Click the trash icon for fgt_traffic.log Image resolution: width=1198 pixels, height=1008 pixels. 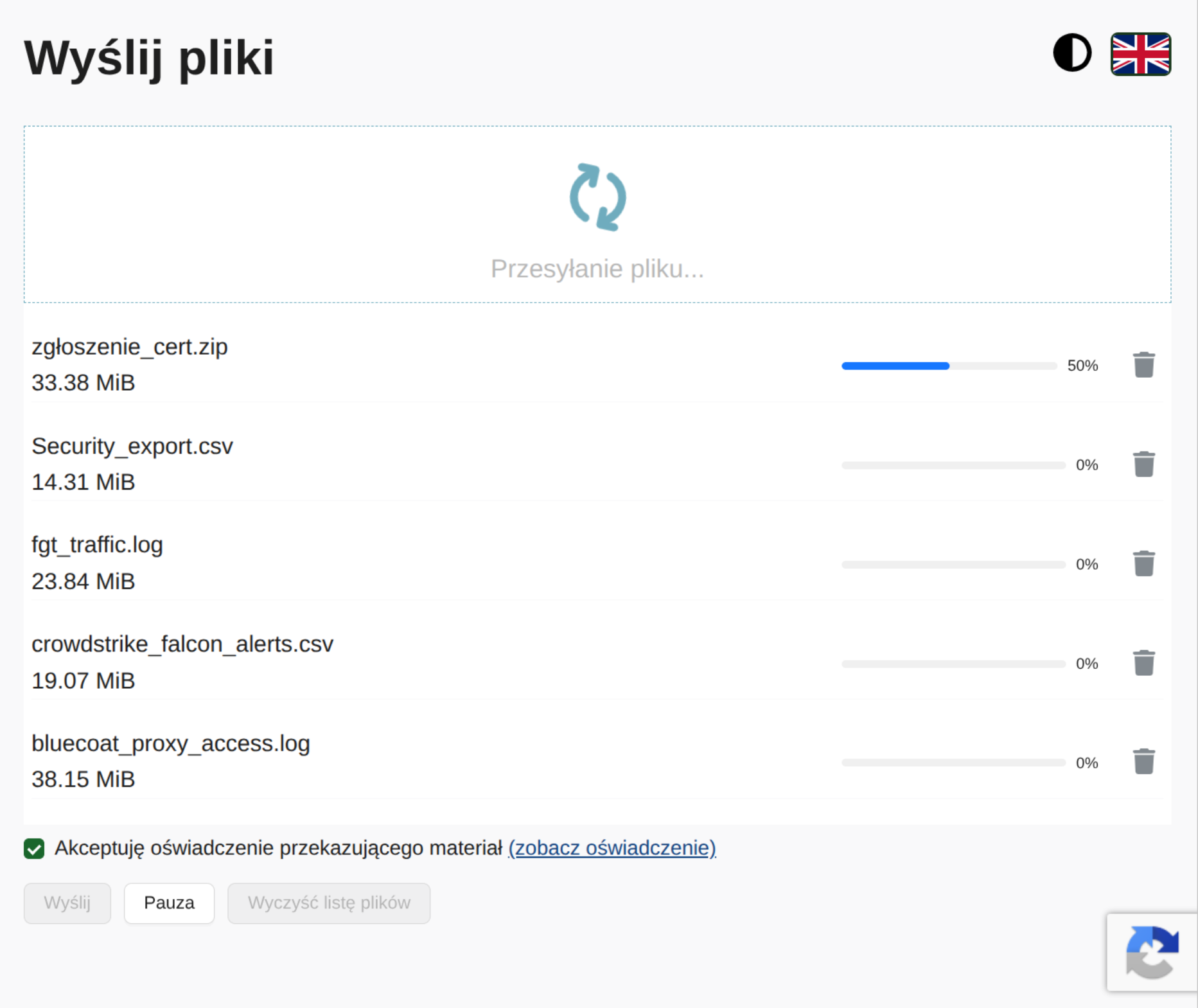1144,563
